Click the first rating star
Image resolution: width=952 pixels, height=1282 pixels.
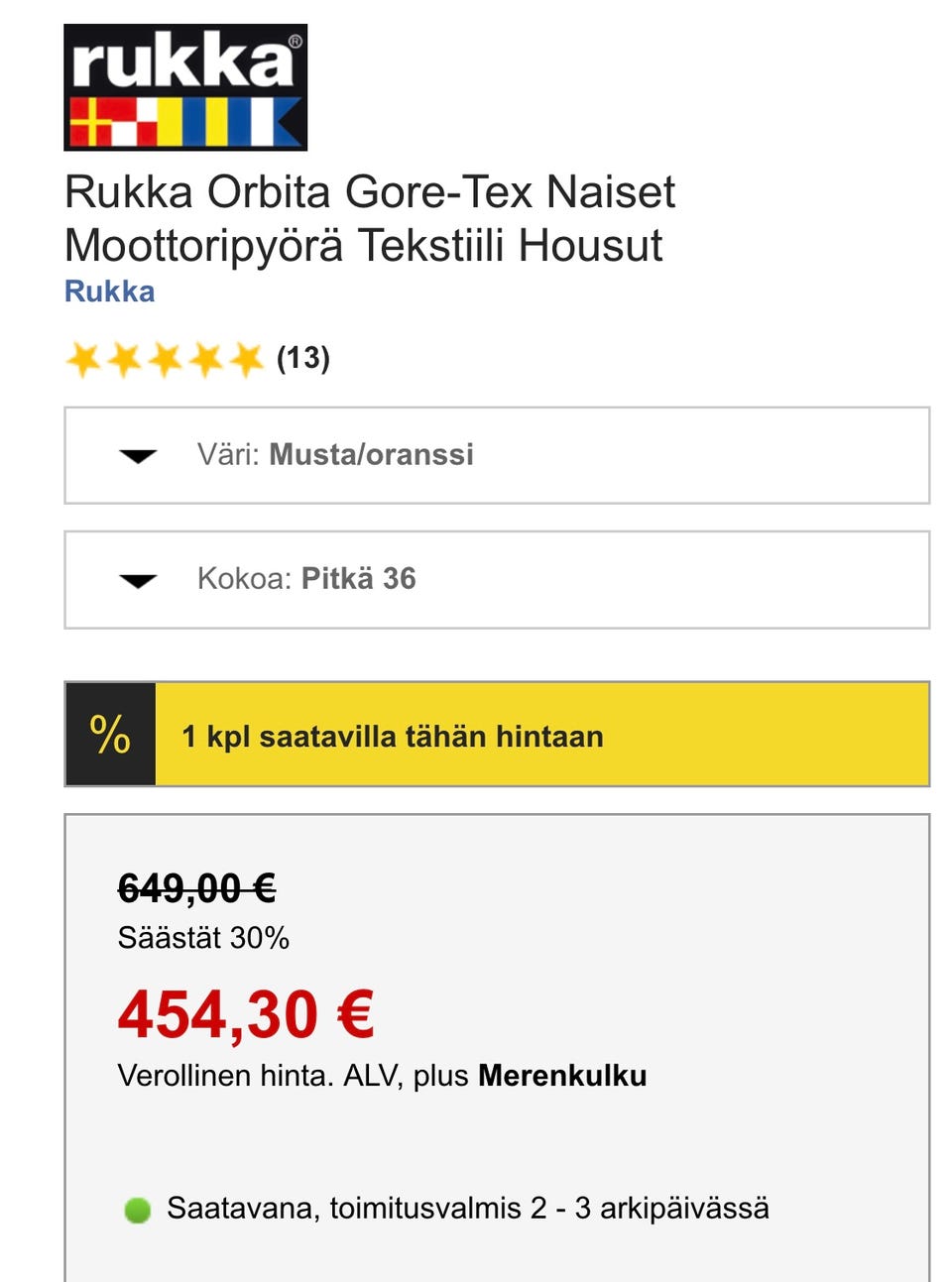tap(83, 359)
